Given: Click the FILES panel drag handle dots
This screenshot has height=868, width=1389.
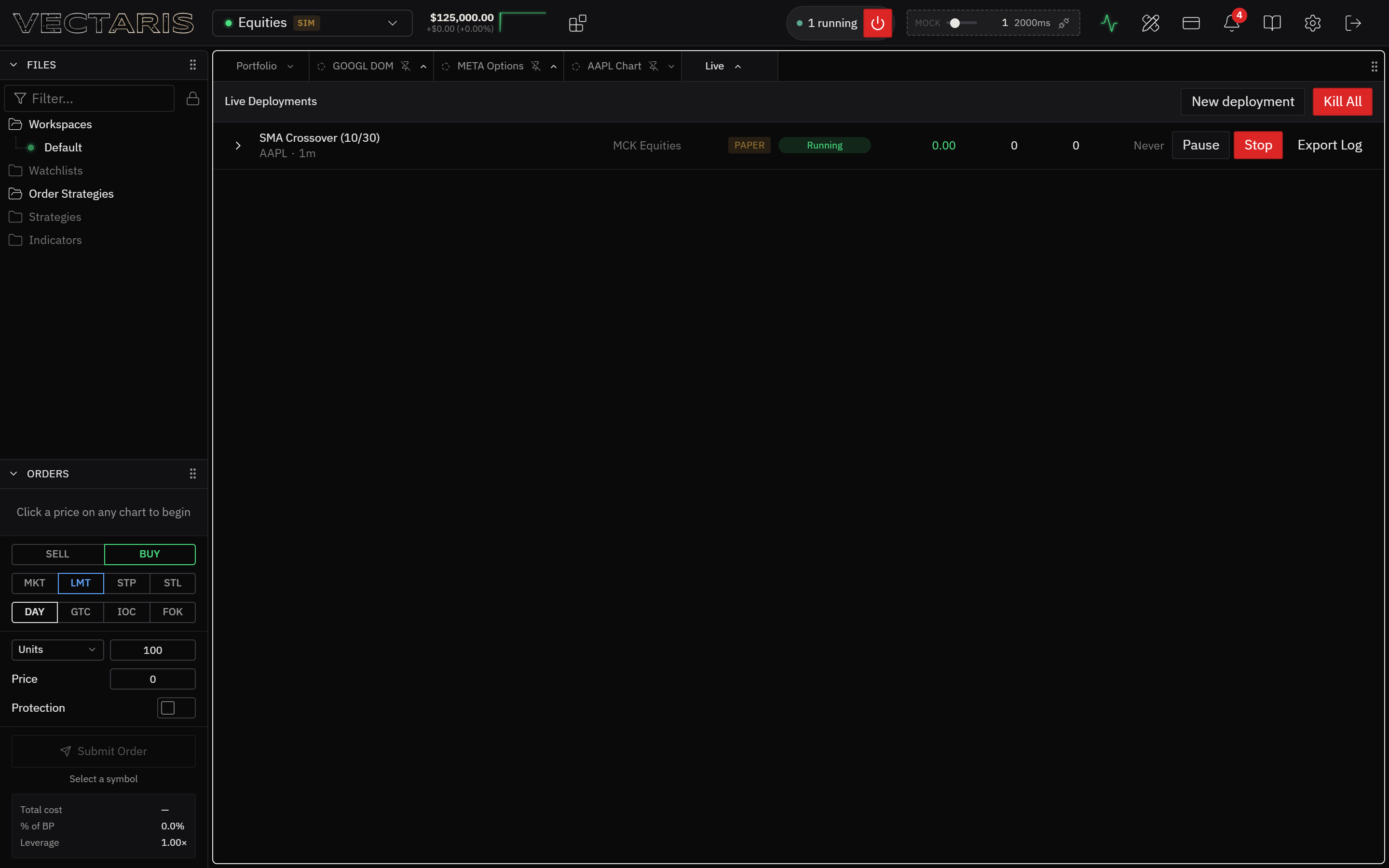Looking at the screenshot, I should (193, 65).
